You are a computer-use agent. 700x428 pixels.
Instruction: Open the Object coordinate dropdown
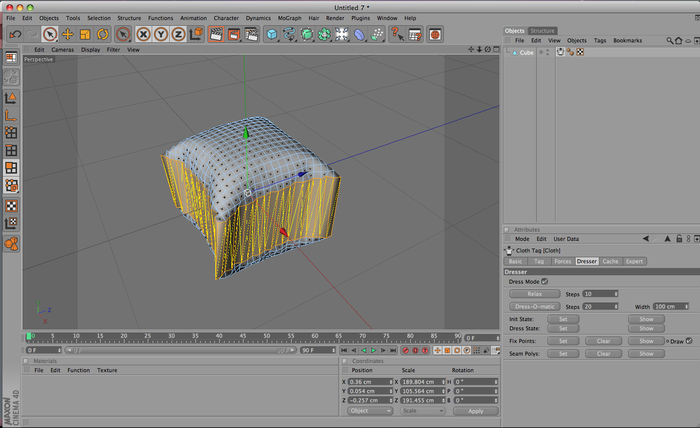pos(370,411)
